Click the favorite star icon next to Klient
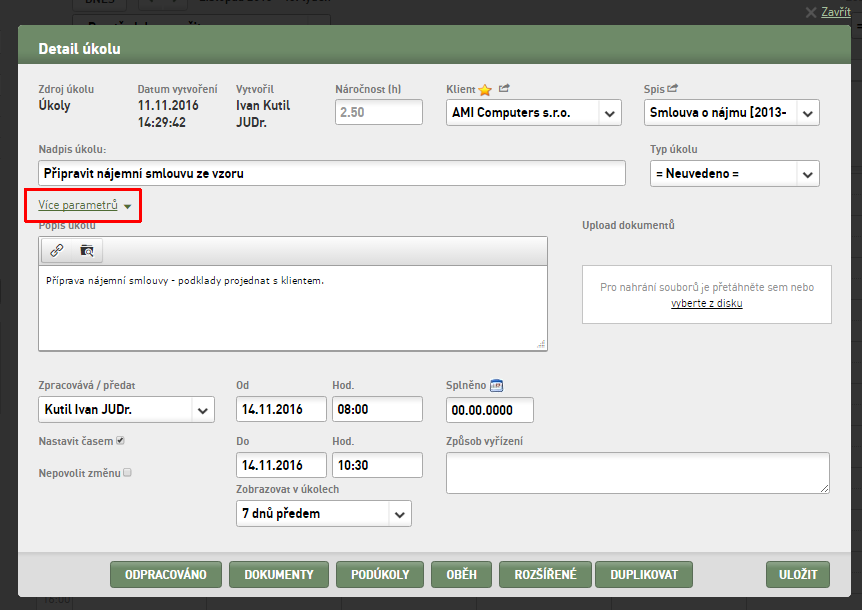 tap(485, 90)
